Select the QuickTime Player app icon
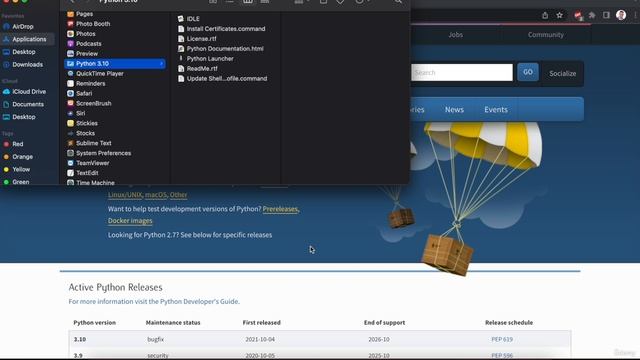 click(70, 73)
